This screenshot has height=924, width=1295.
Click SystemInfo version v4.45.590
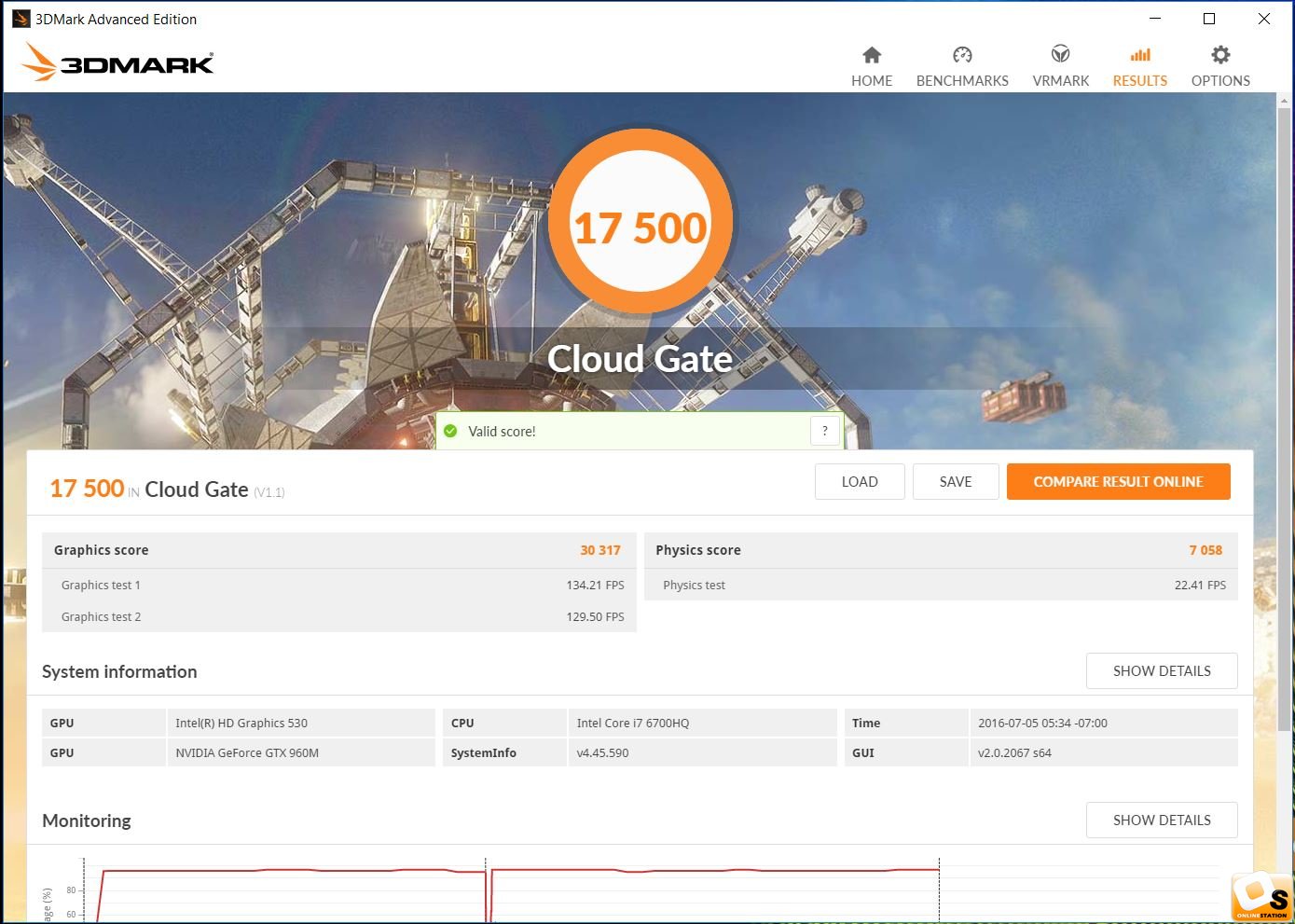[x=703, y=752]
